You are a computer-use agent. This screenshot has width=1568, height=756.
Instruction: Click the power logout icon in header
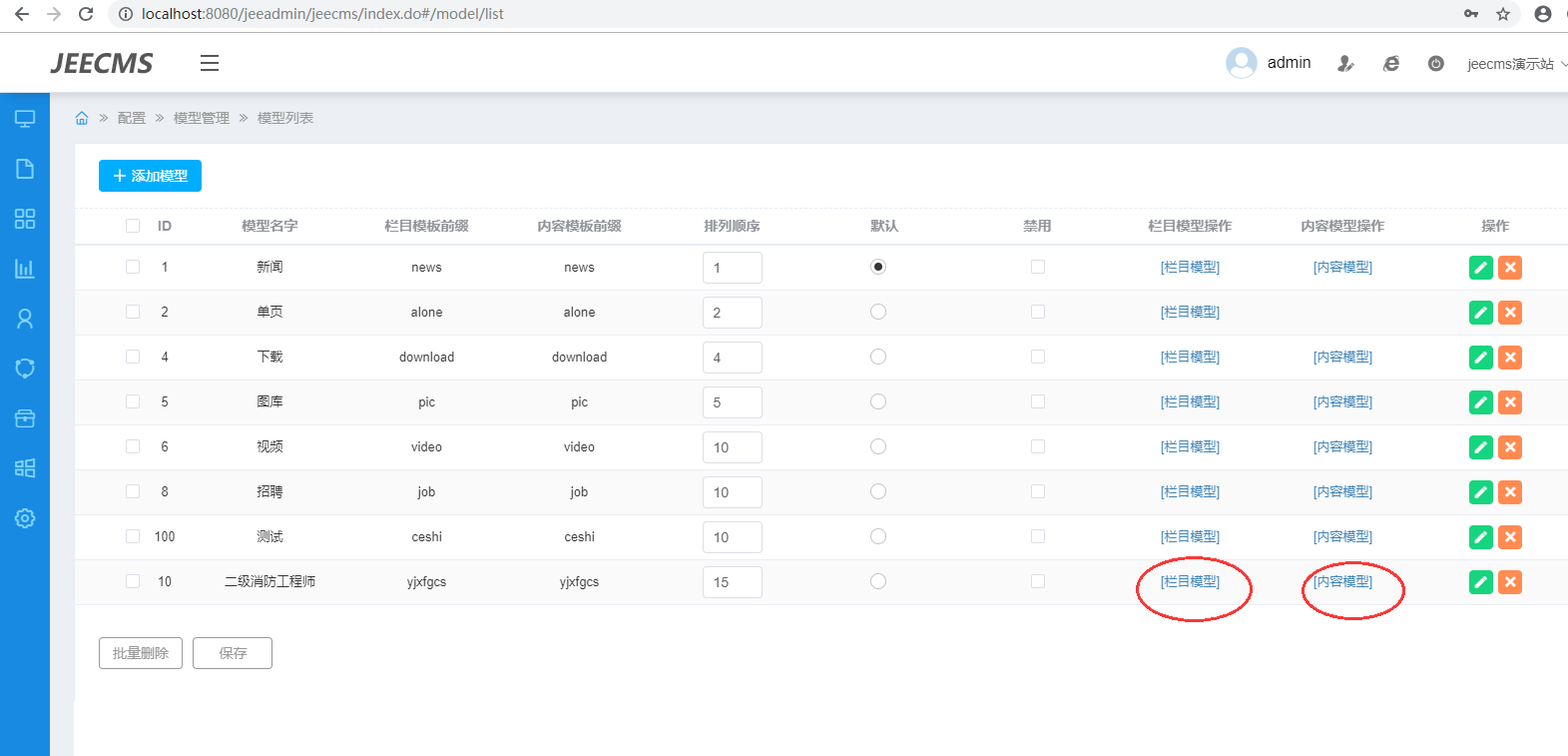click(1435, 64)
